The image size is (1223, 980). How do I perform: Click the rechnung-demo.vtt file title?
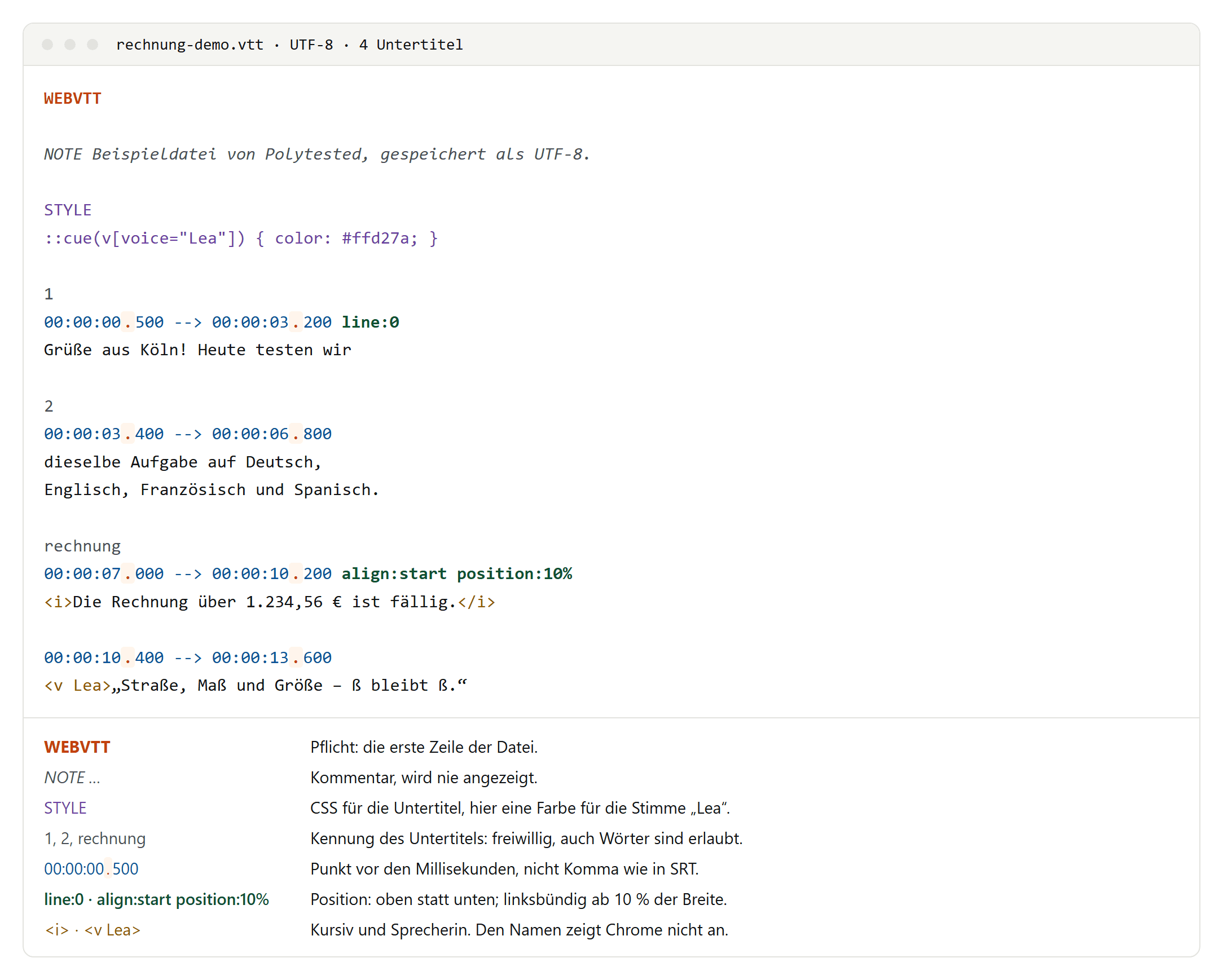[190, 44]
